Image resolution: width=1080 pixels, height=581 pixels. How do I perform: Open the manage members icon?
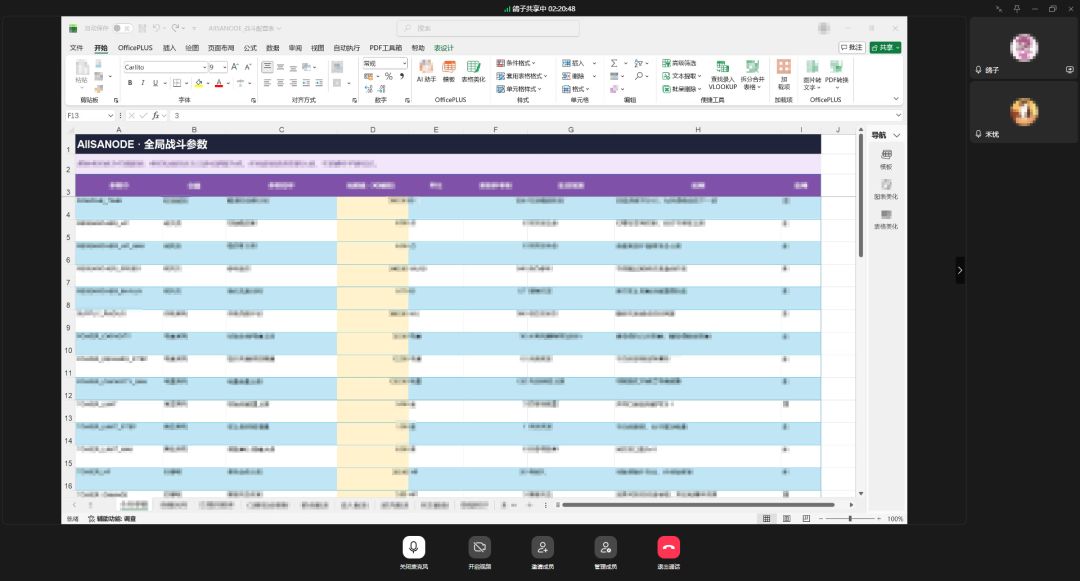coord(605,547)
